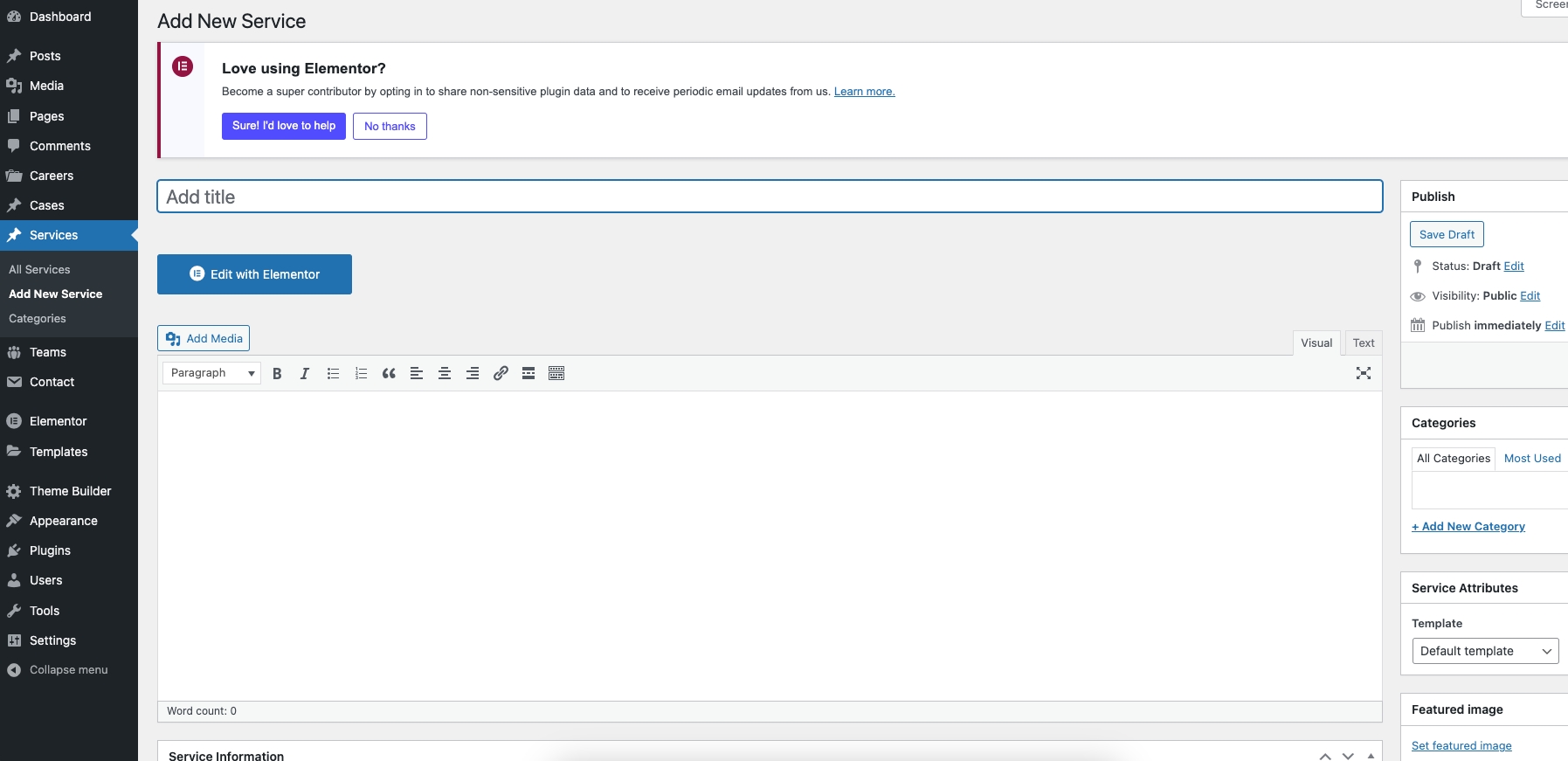Center align the text

(445, 374)
